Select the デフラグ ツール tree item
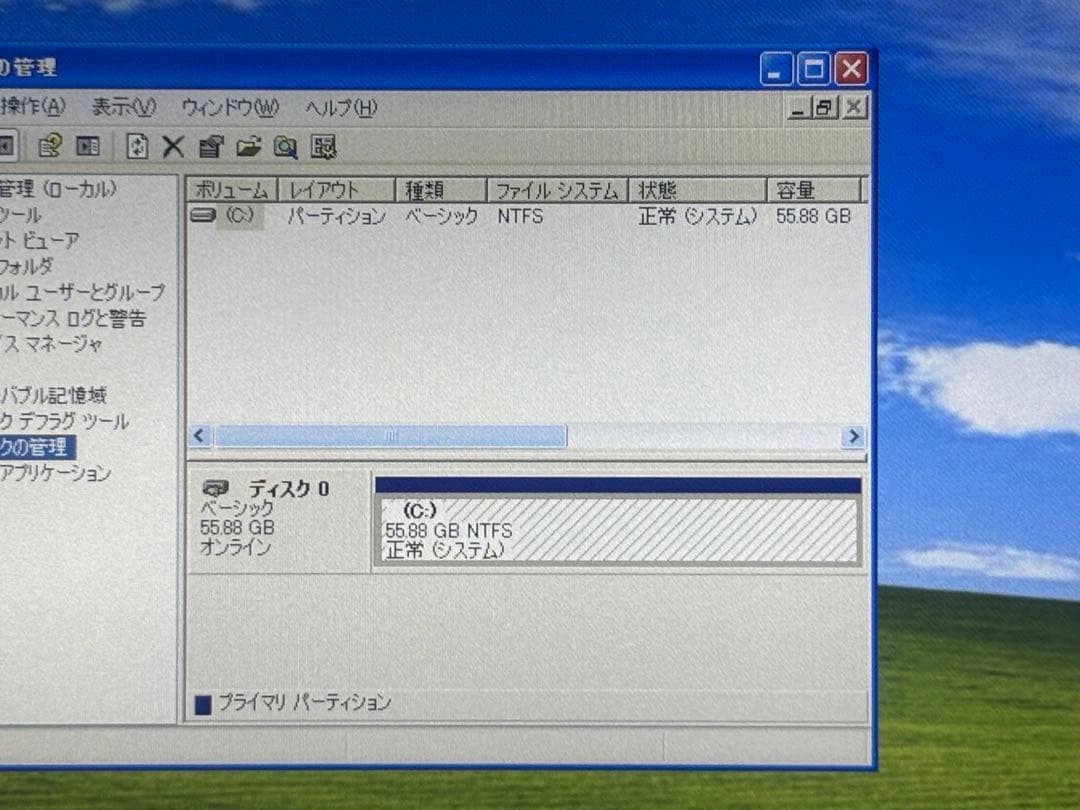Image resolution: width=1080 pixels, height=810 pixels. (x=64, y=421)
